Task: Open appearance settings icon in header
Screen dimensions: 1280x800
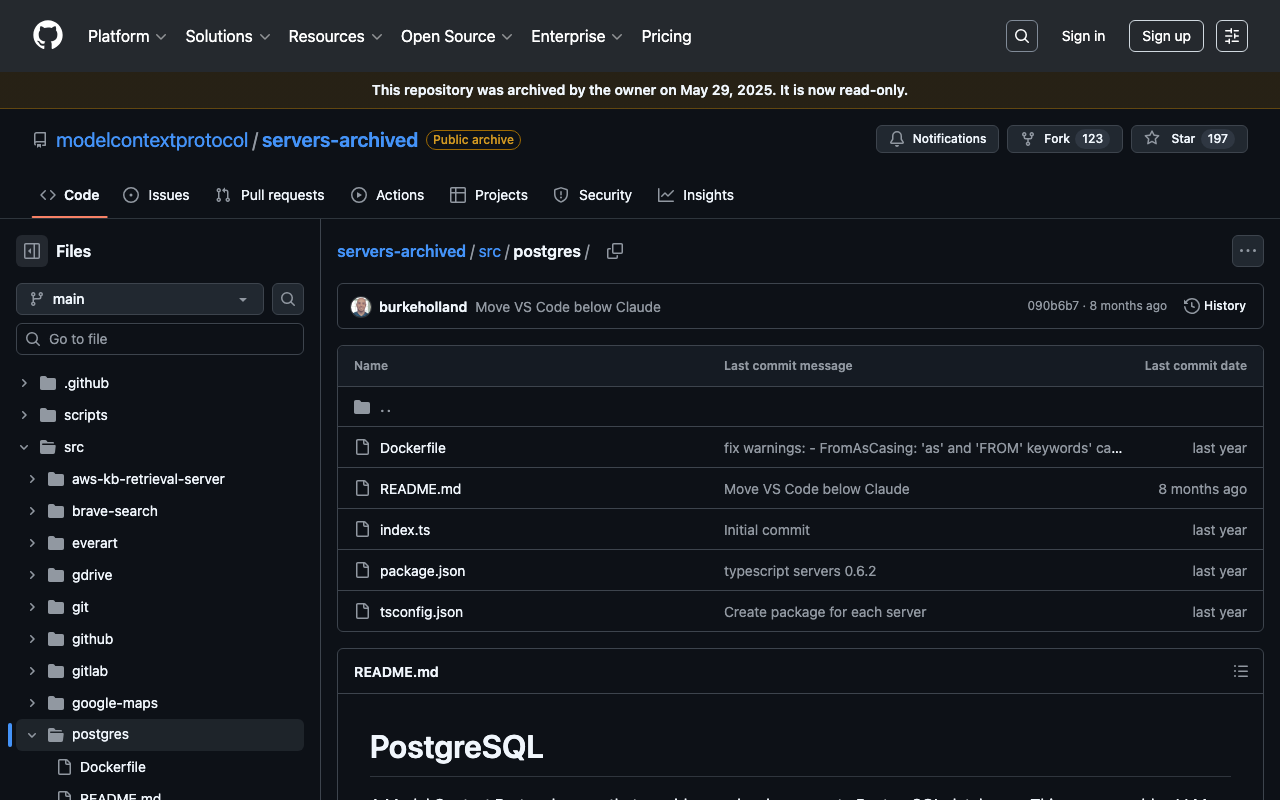Action: click(x=1231, y=36)
